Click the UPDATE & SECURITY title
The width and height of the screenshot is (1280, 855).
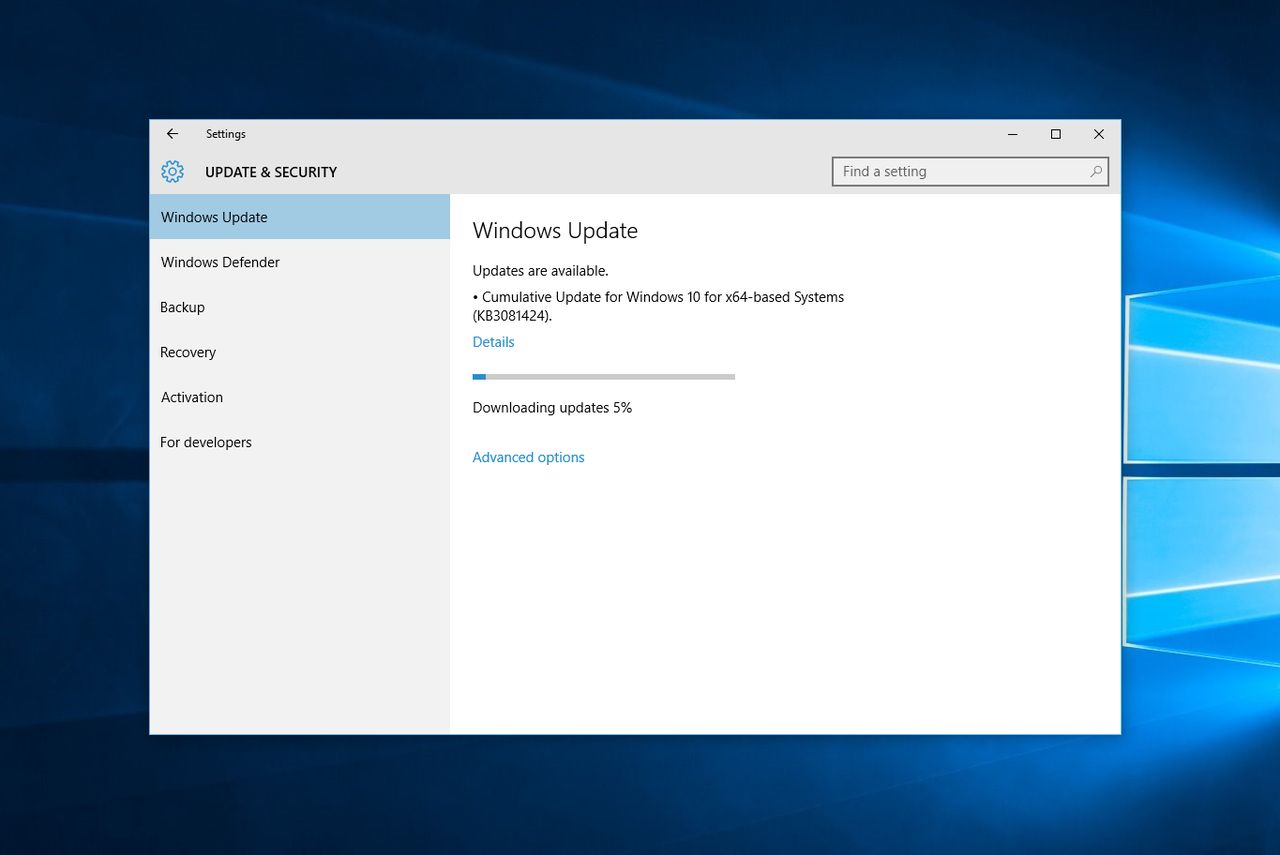[x=271, y=172]
